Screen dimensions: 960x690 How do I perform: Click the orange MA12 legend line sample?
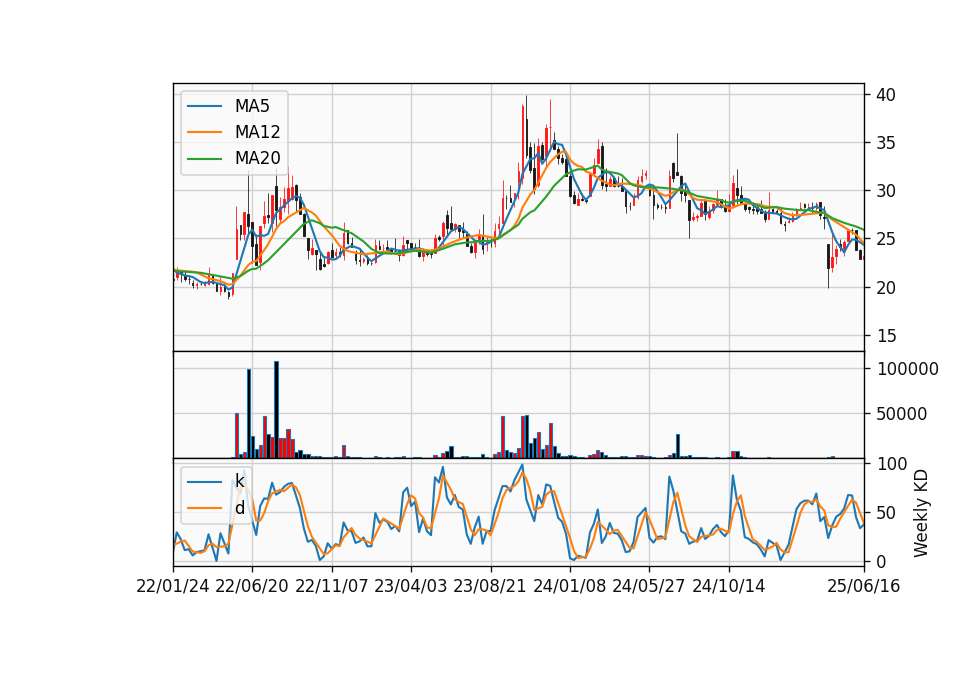coord(204,132)
